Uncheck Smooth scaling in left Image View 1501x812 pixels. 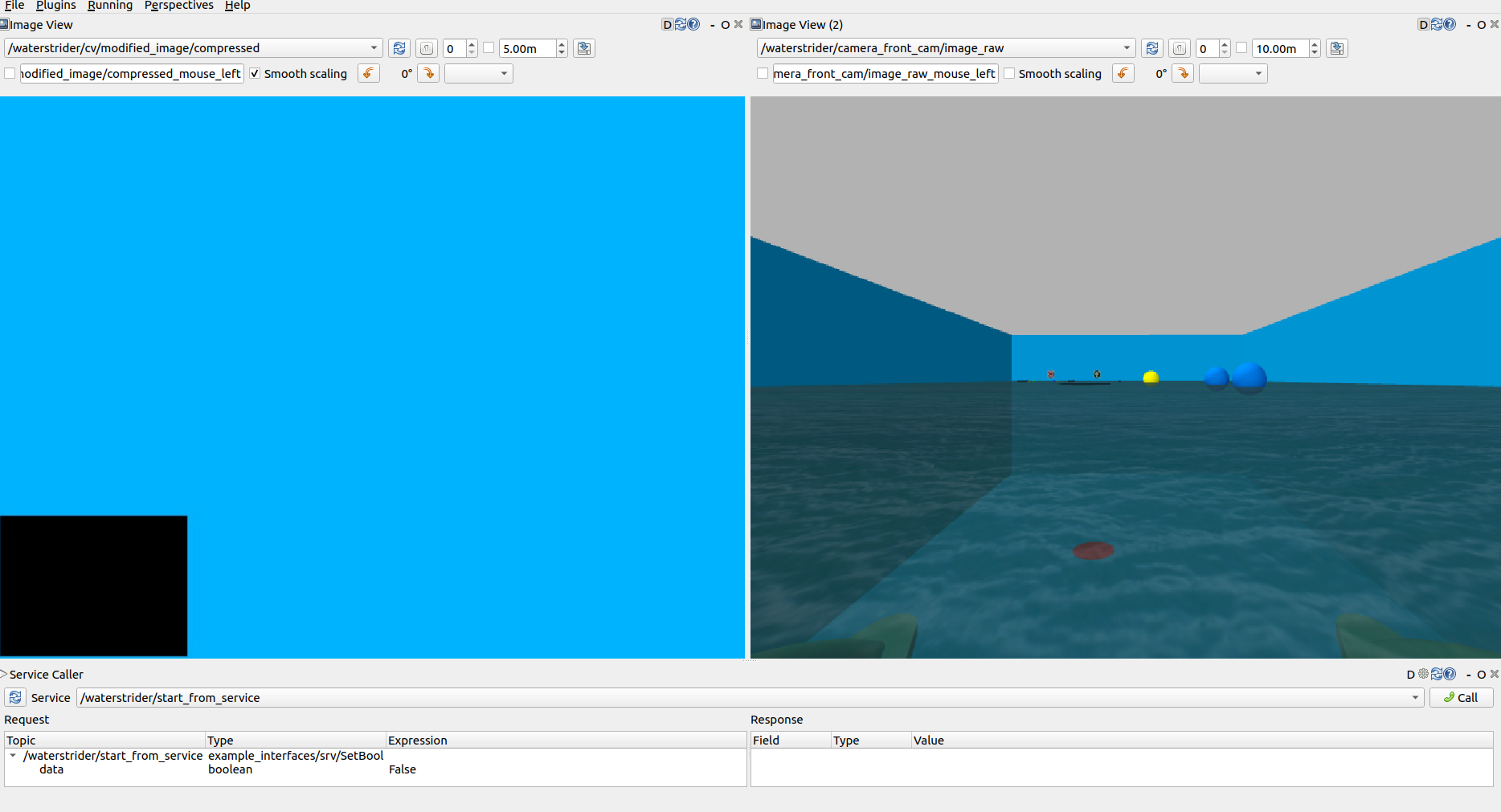tap(255, 73)
